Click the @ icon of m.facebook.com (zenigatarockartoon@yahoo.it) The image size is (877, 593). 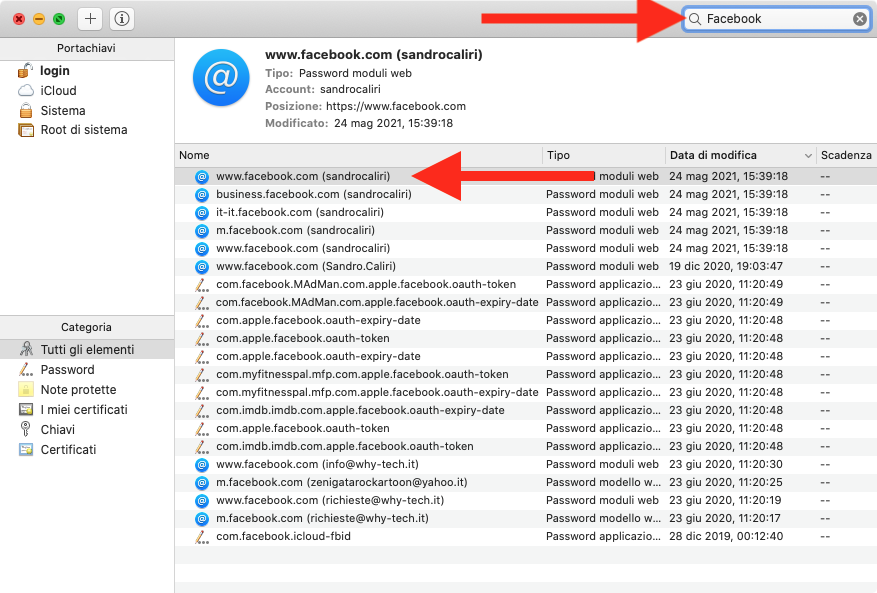coord(202,482)
